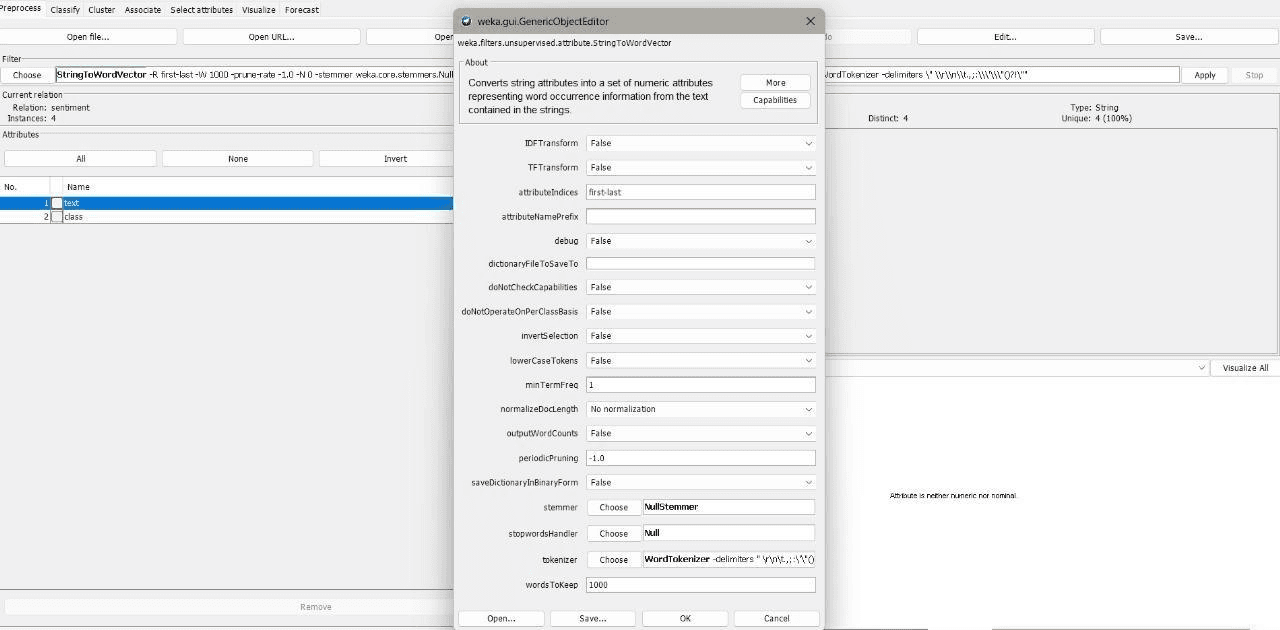Open the outputWordCounts dropdown
Image resolution: width=1280 pixels, height=630 pixels.
pos(701,434)
